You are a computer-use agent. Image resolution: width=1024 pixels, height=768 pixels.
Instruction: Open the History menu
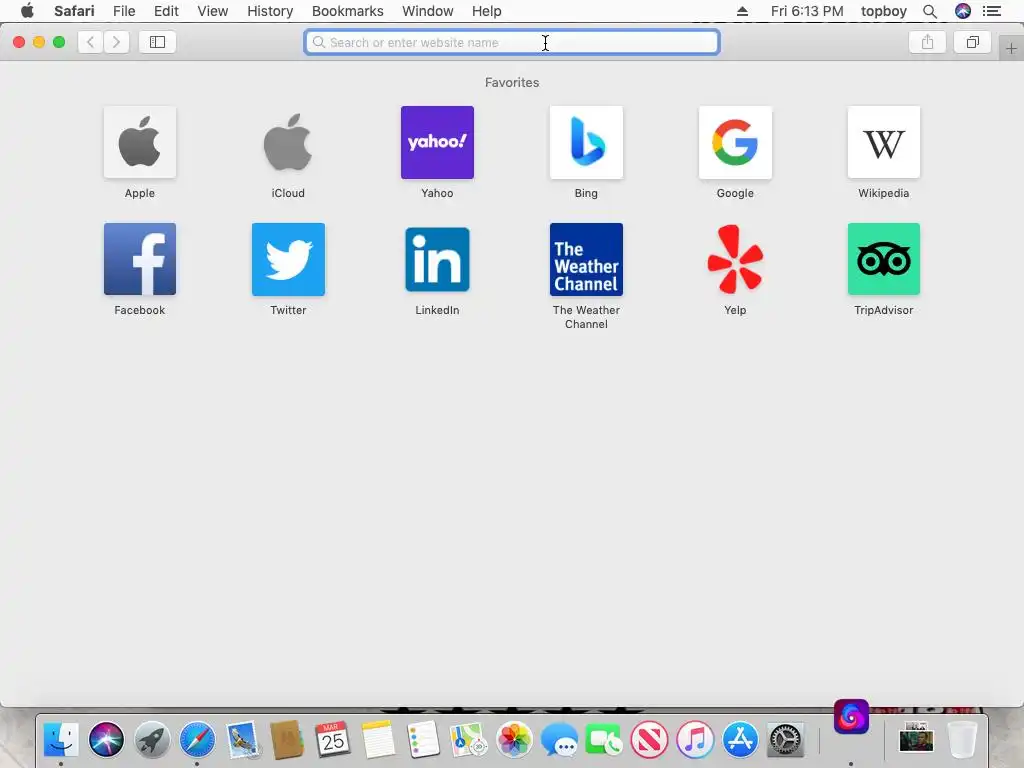pyautogui.click(x=270, y=11)
